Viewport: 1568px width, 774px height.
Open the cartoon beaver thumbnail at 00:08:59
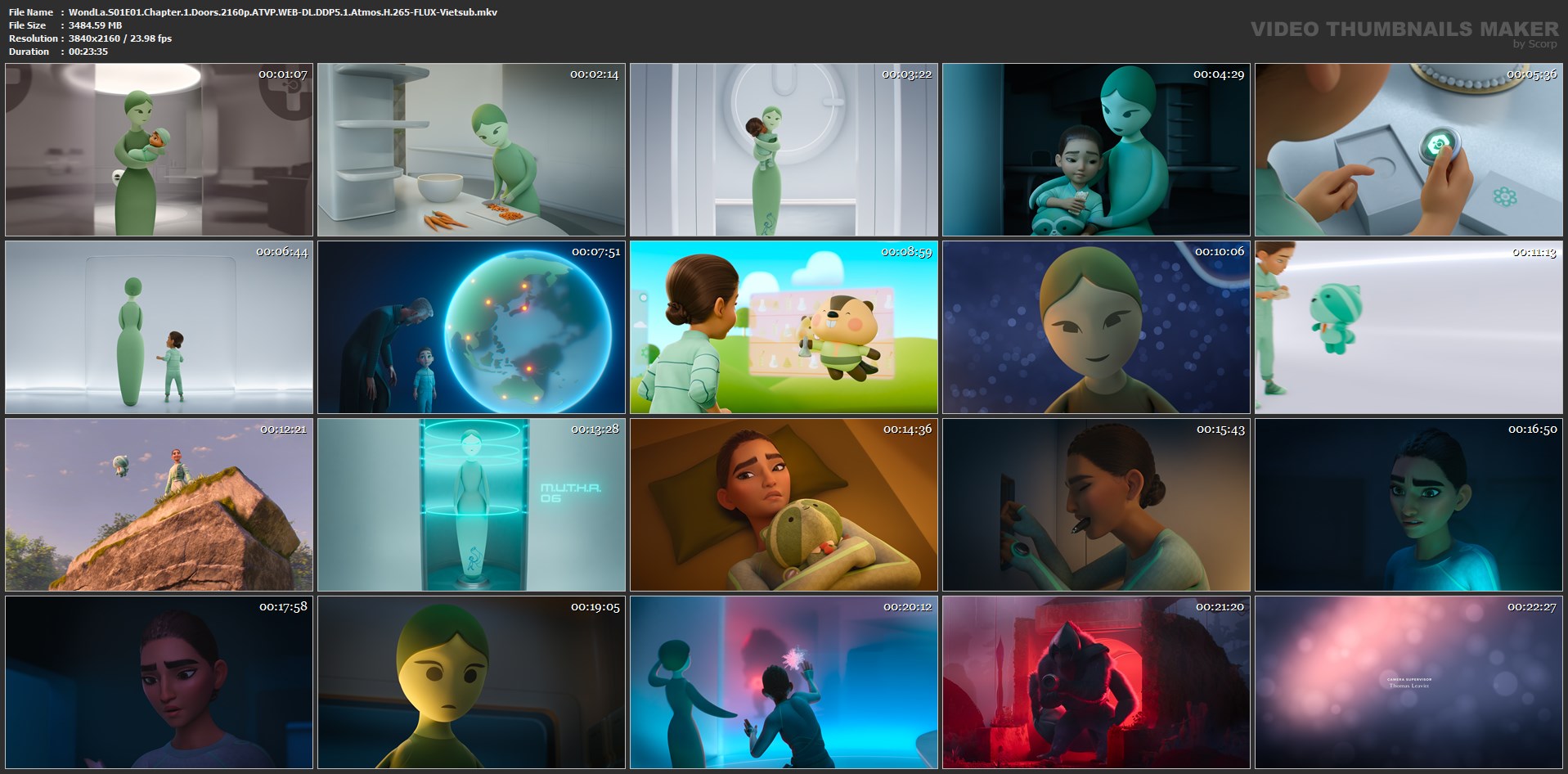click(x=784, y=327)
